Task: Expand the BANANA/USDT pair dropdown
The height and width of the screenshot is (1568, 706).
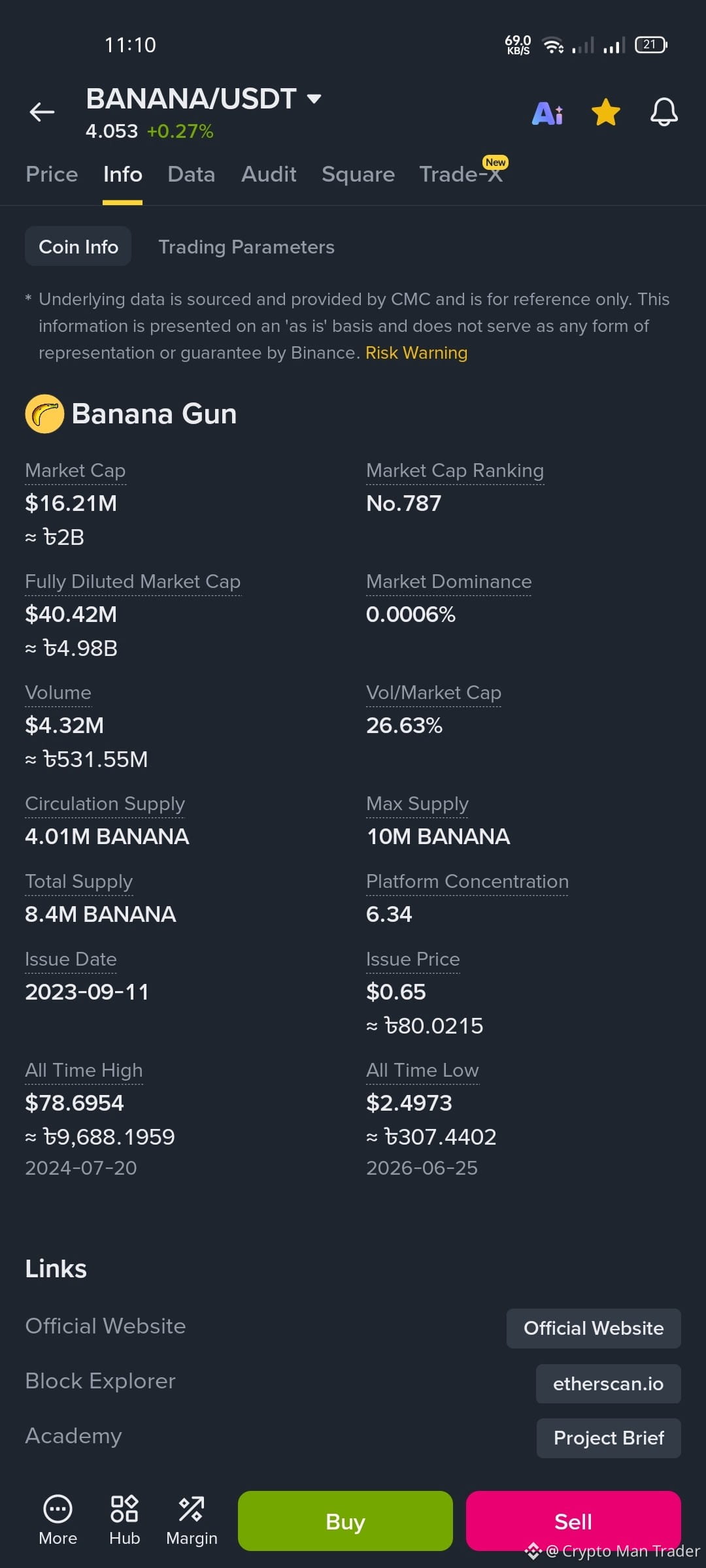Action: pos(314,99)
